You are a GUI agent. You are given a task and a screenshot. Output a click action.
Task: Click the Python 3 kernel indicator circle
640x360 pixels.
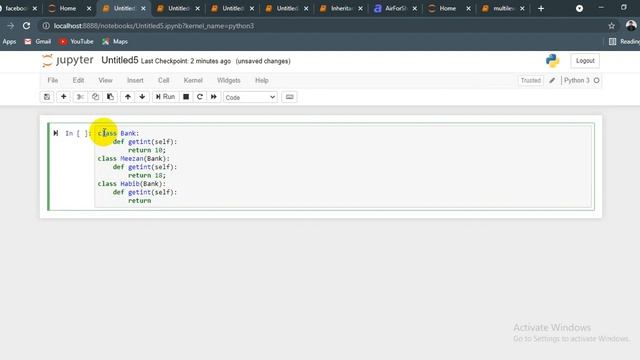pyautogui.click(x=596, y=80)
